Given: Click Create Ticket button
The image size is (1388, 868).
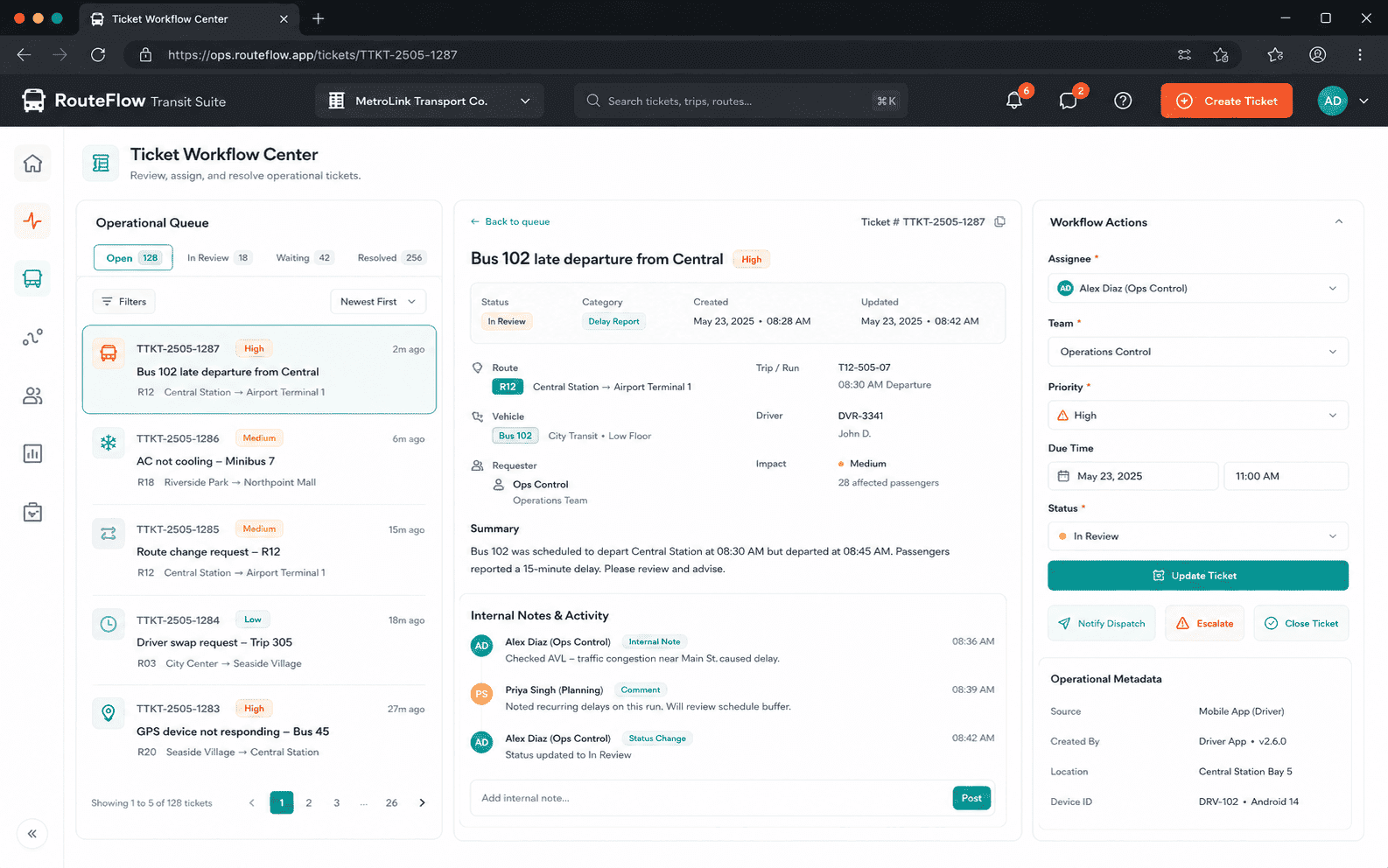Looking at the screenshot, I should [x=1226, y=101].
